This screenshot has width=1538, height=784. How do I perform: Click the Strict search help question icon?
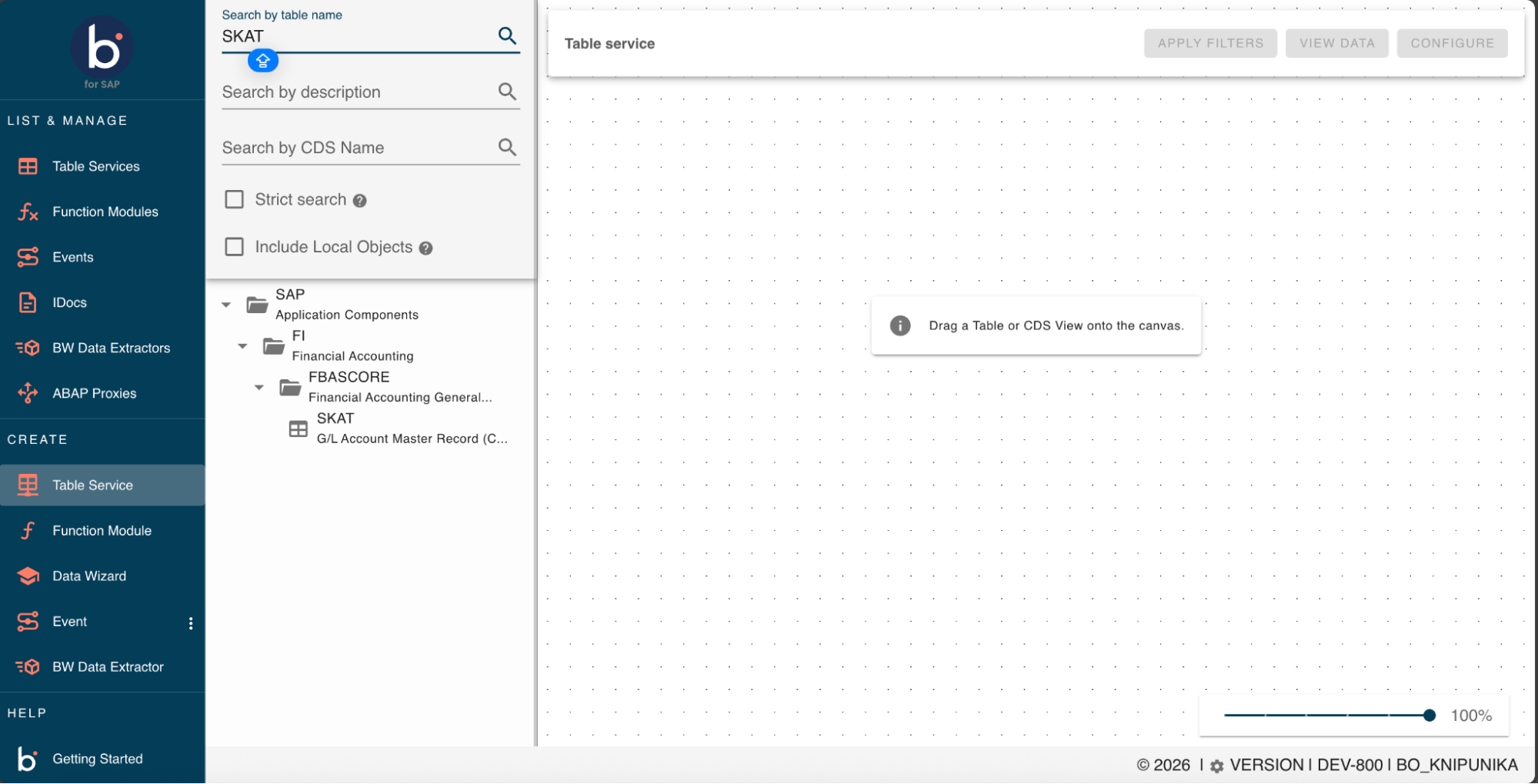[359, 201]
